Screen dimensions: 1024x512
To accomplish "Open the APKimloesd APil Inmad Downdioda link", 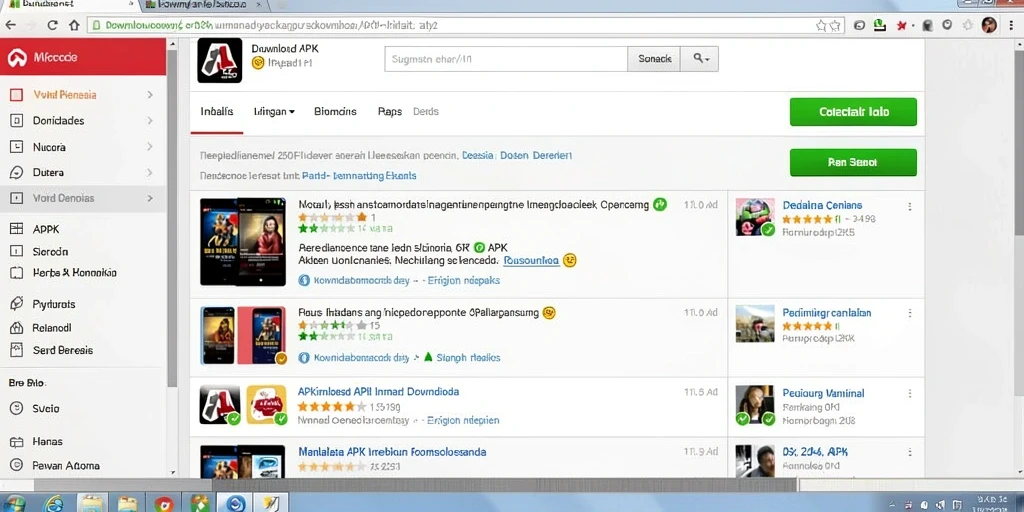I will (x=378, y=392).
